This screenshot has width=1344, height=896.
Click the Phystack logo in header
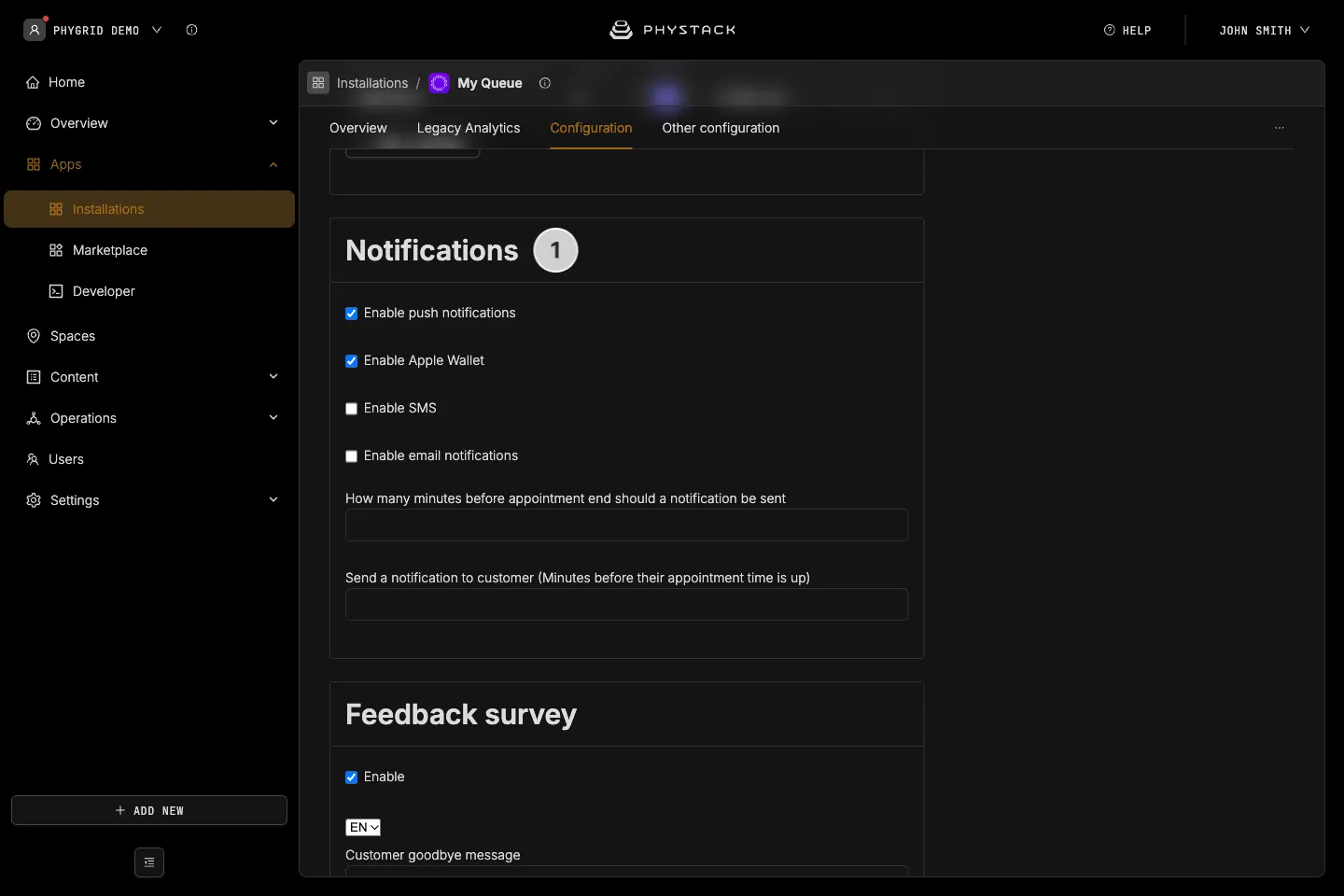pyautogui.click(x=672, y=30)
